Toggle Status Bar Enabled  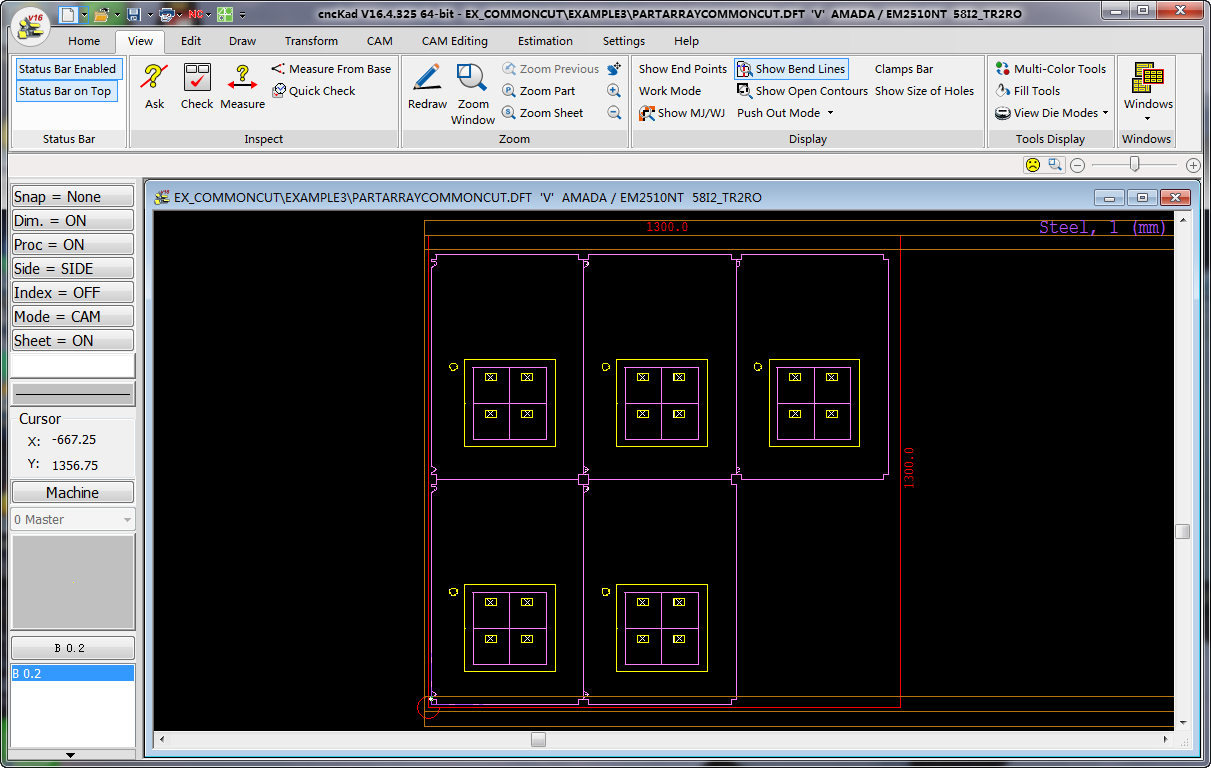coord(67,69)
